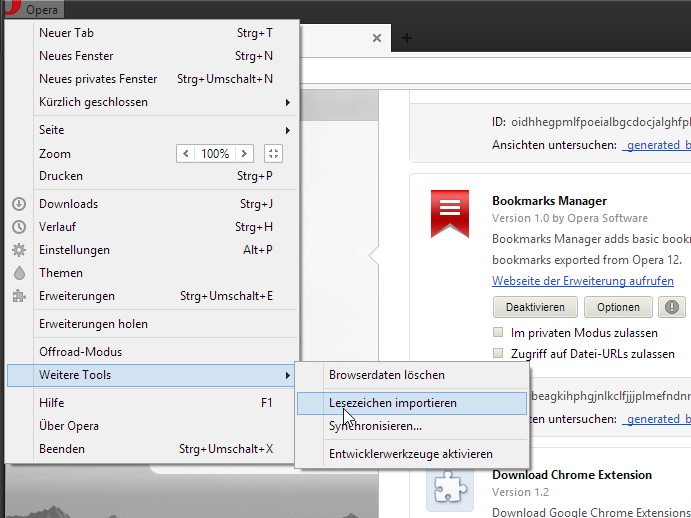The height and width of the screenshot is (518, 691).
Task: Expand Kürzlich geschlossen submenu
Action: pyautogui.click(x=152, y=102)
